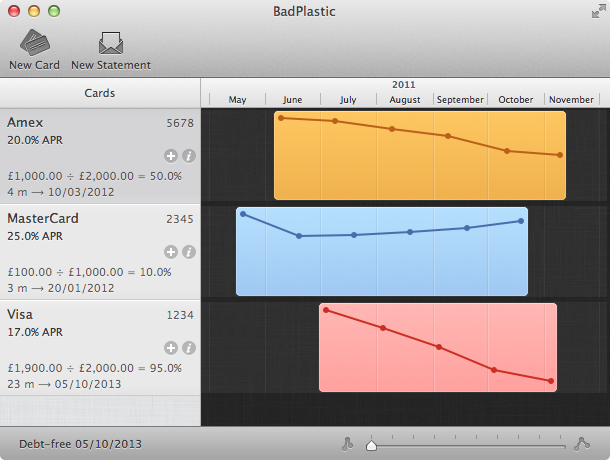This screenshot has width=610, height=460.
Task: Add a statement with Amex plus button
Action: point(171,156)
